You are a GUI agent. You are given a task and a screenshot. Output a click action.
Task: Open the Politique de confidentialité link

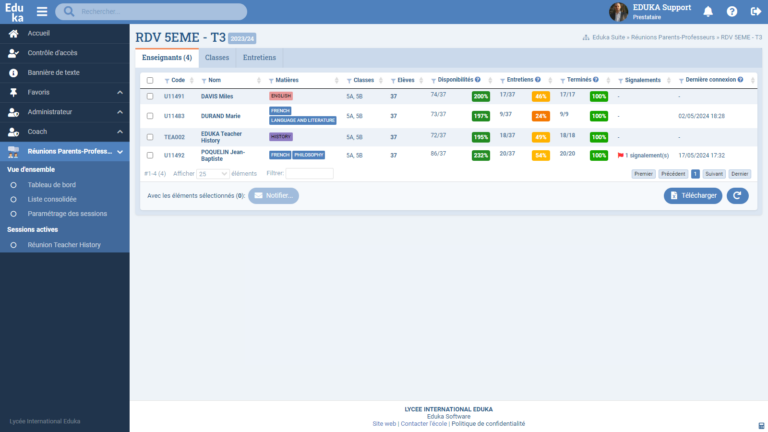tap(487, 423)
